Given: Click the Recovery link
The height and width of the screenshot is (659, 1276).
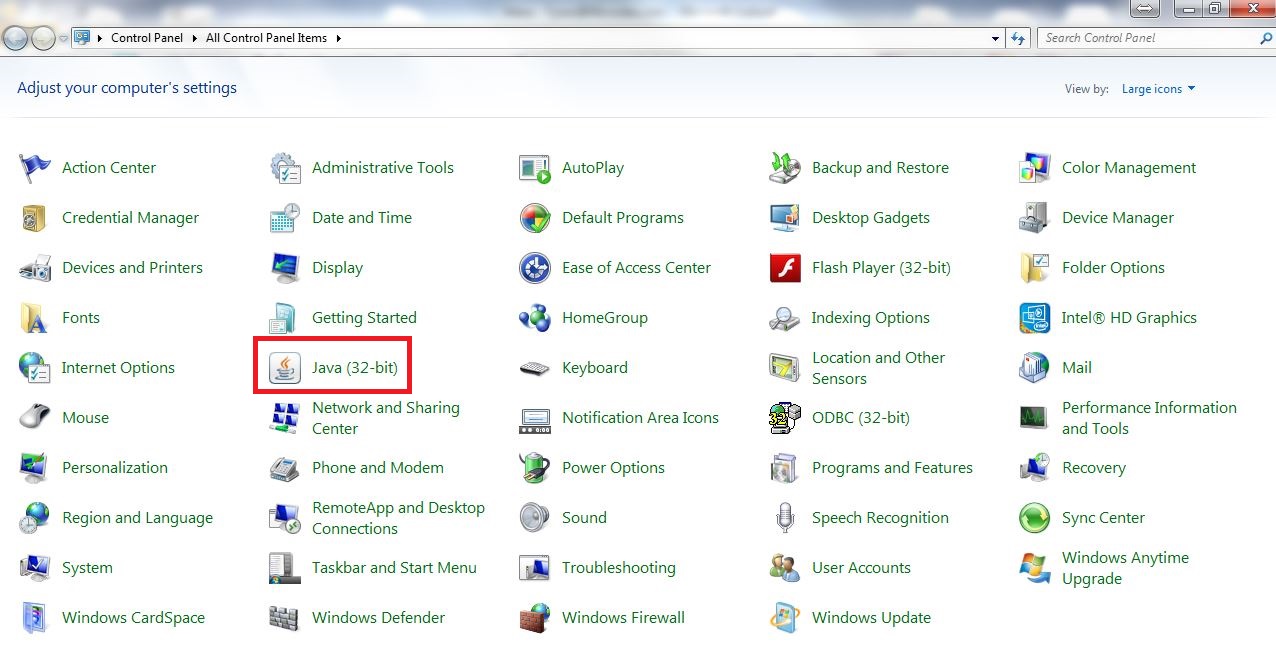Looking at the screenshot, I should (1094, 468).
